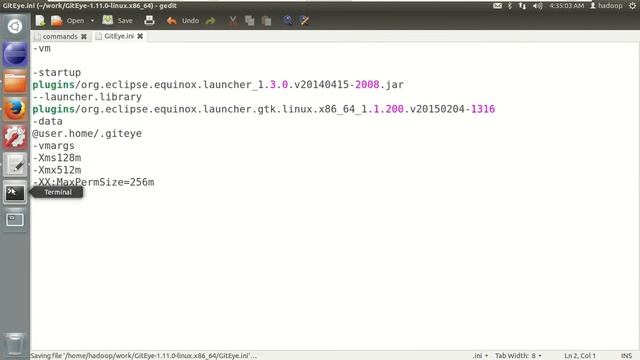The image size is (640, 360).
Task: Save the GitEye.ini file
Action: 118,20
